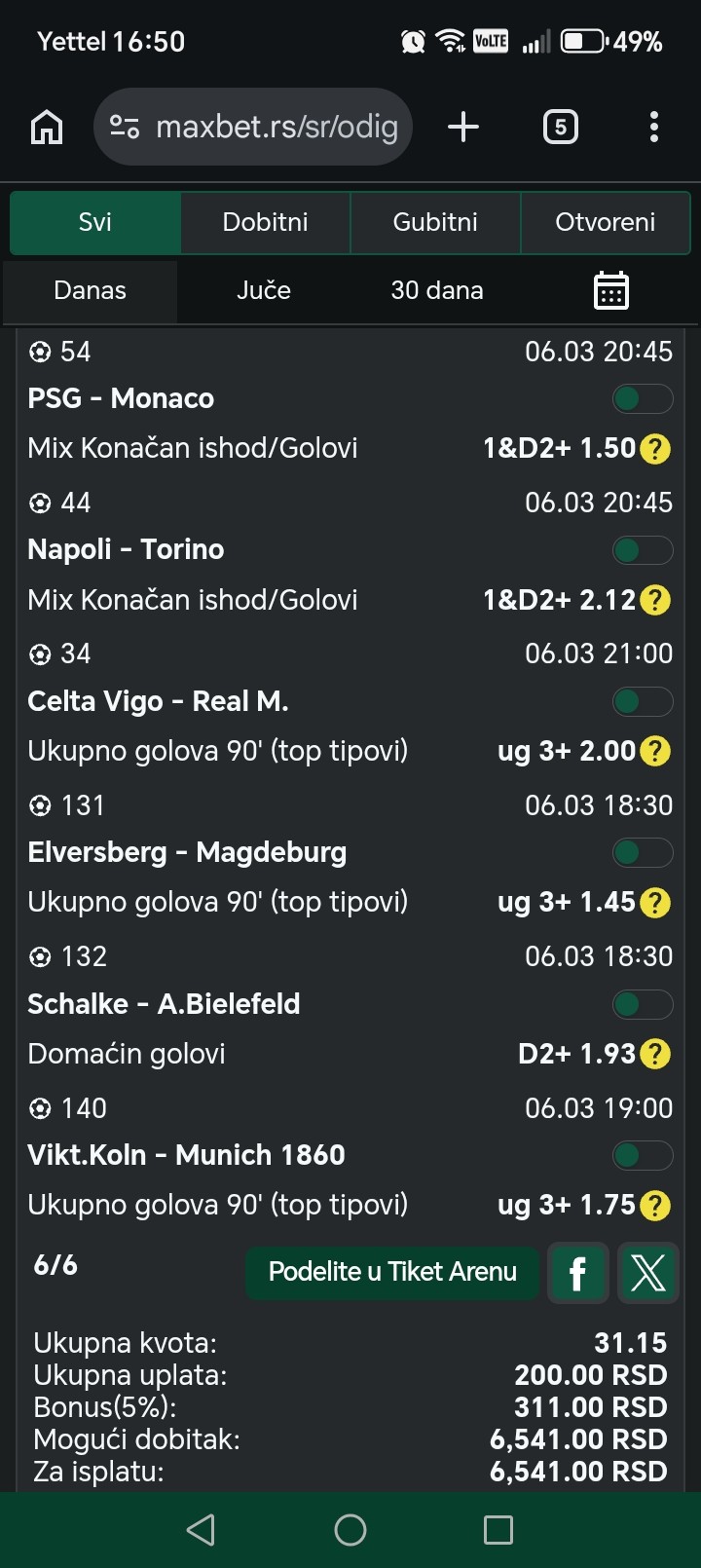Open the browser three-dot menu

point(653,127)
